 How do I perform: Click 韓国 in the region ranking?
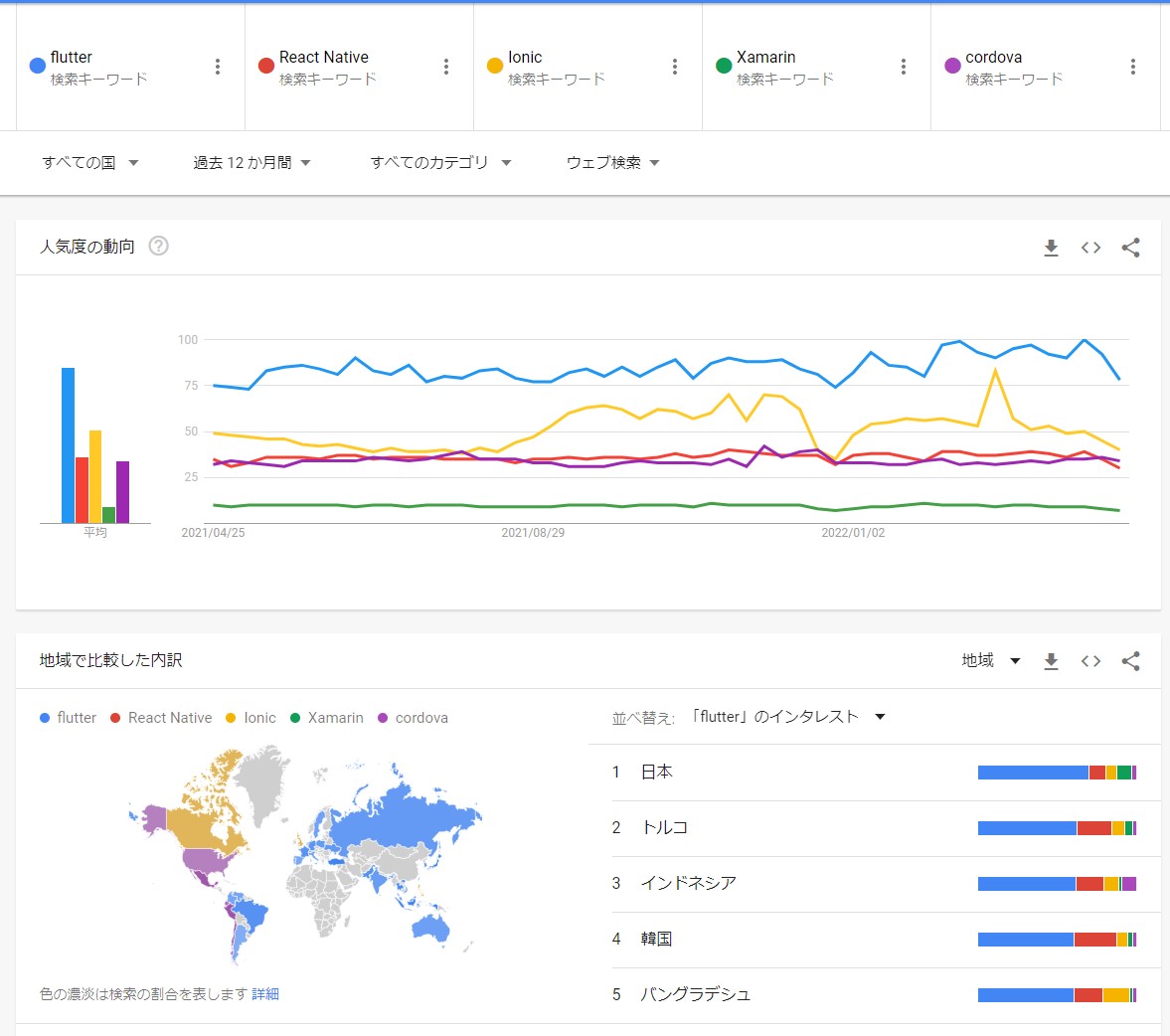[657, 939]
